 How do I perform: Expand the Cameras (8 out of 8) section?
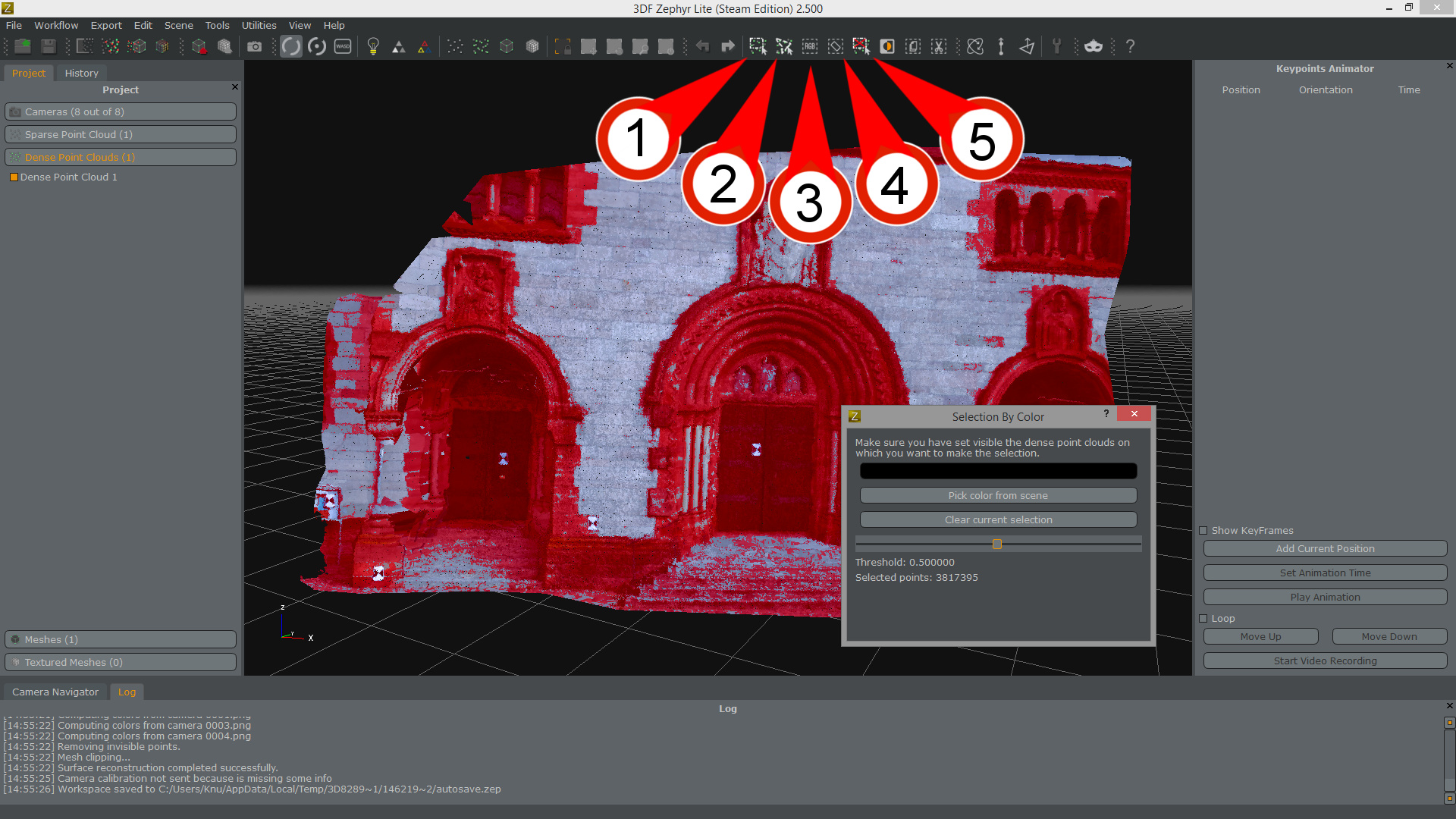(x=121, y=111)
